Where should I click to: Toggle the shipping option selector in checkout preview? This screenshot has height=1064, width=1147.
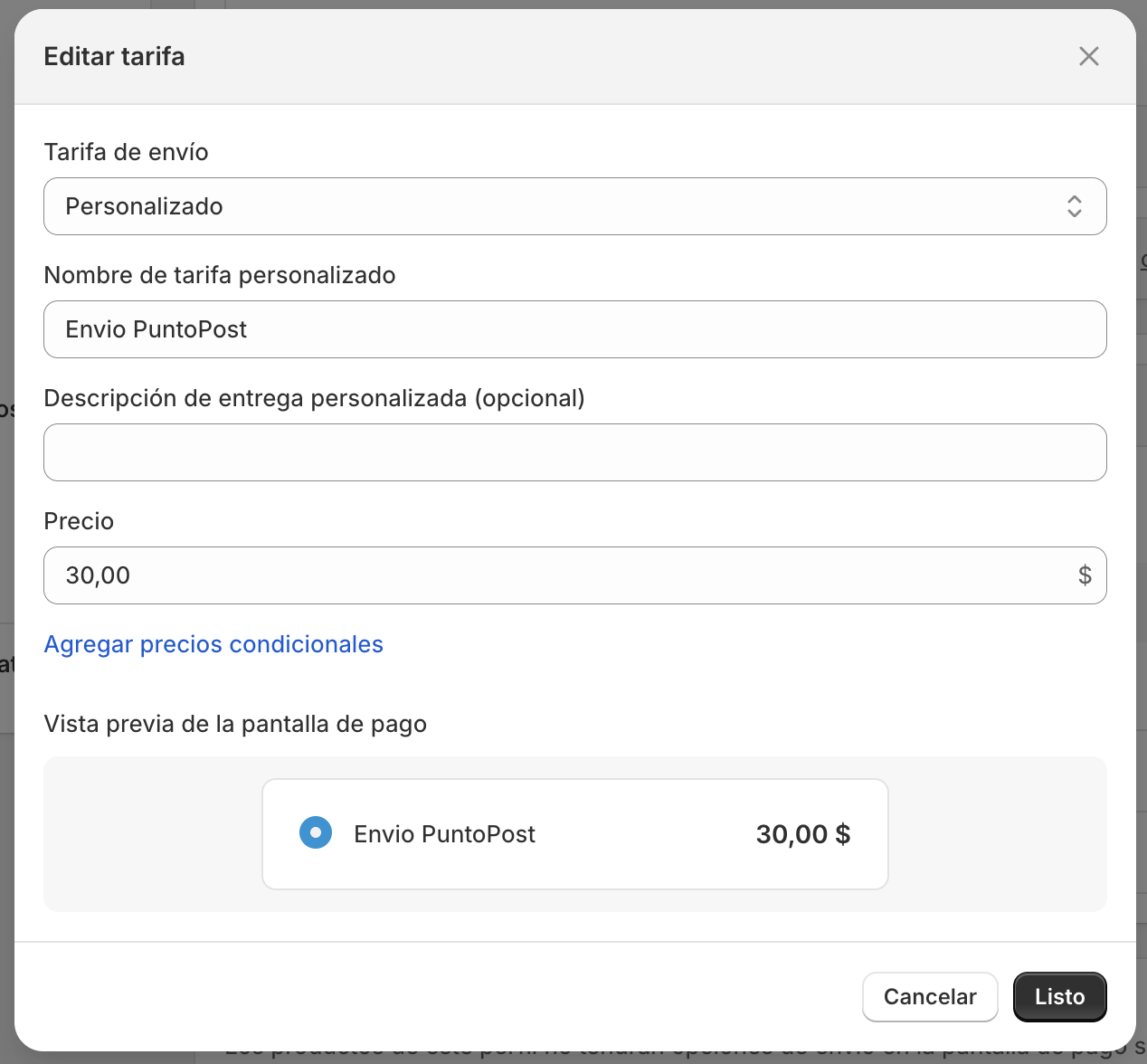[316, 832]
